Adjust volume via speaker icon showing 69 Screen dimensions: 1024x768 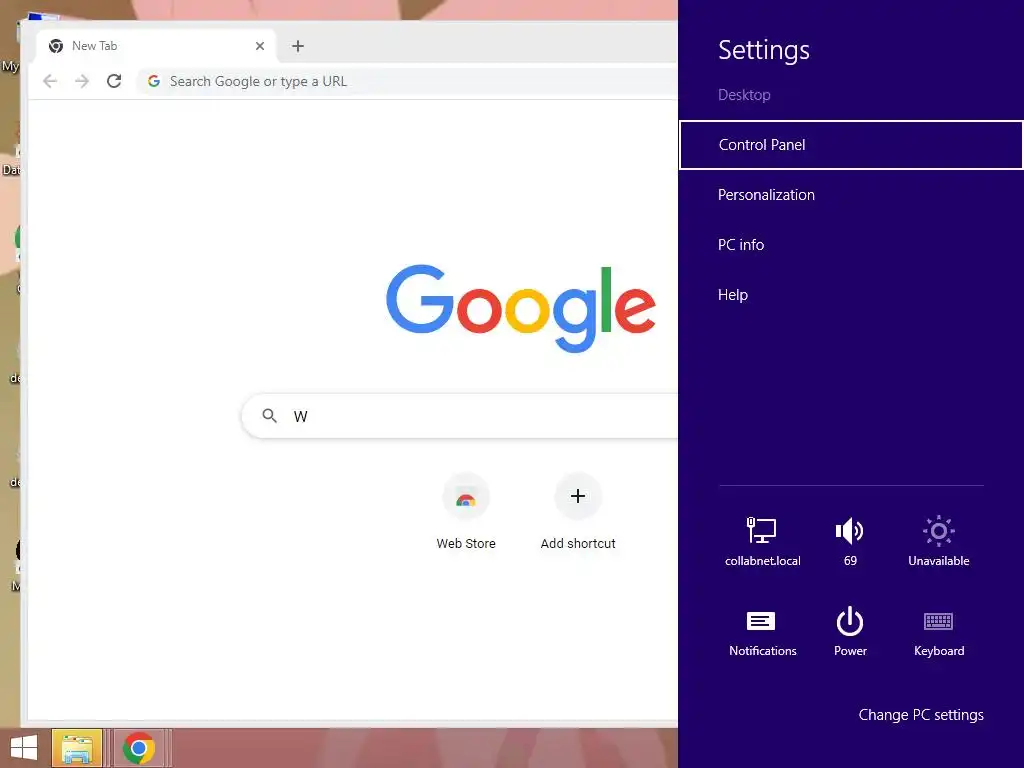850,531
